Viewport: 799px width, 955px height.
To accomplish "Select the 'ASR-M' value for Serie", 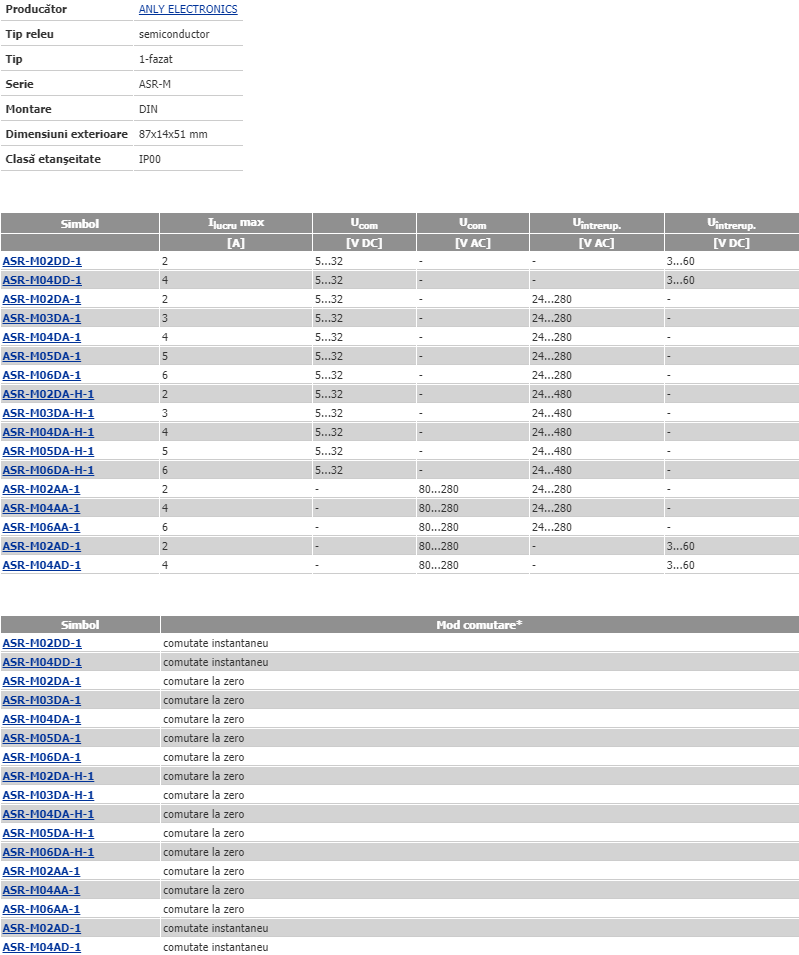I will [x=155, y=84].
